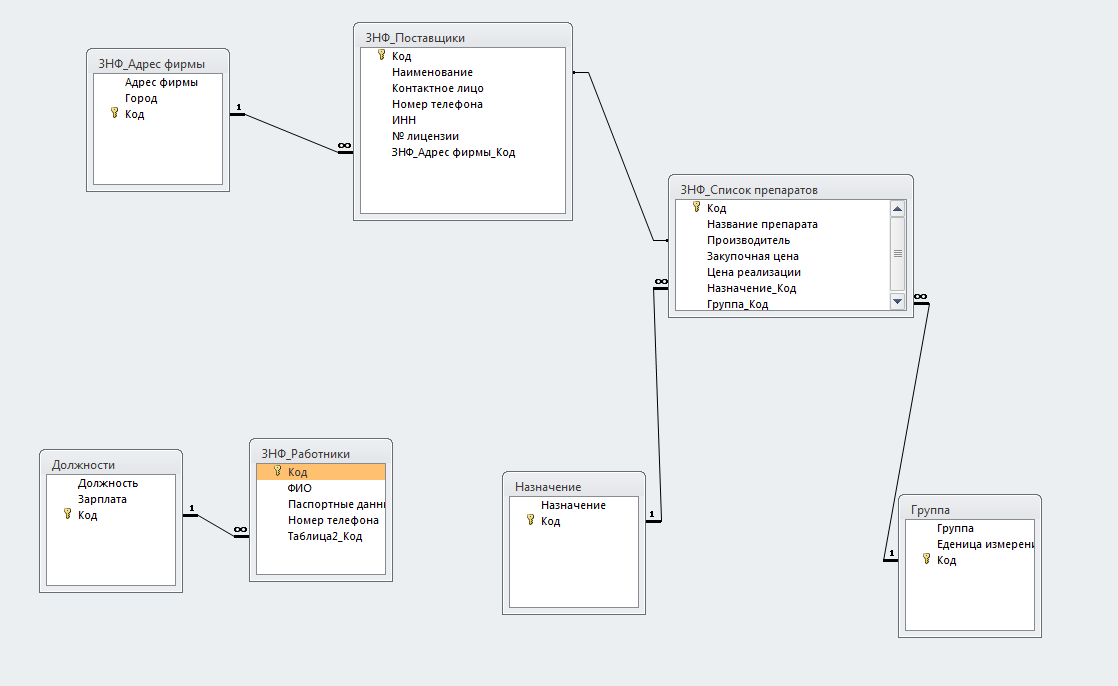Click scroll down arrow in 3НФ_Список препаратов

coord(898,302)
